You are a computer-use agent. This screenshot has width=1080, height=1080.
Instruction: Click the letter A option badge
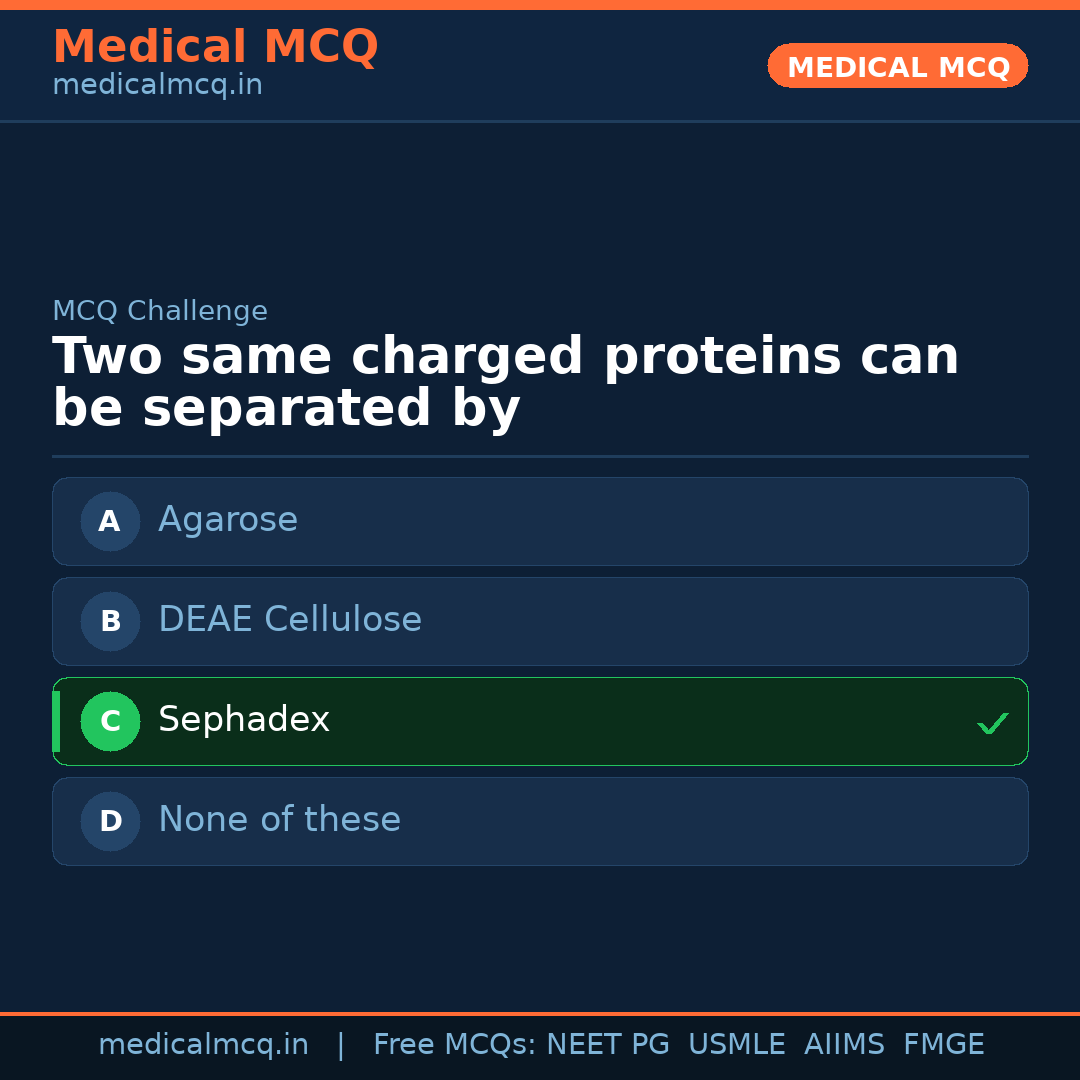[110, 521]
